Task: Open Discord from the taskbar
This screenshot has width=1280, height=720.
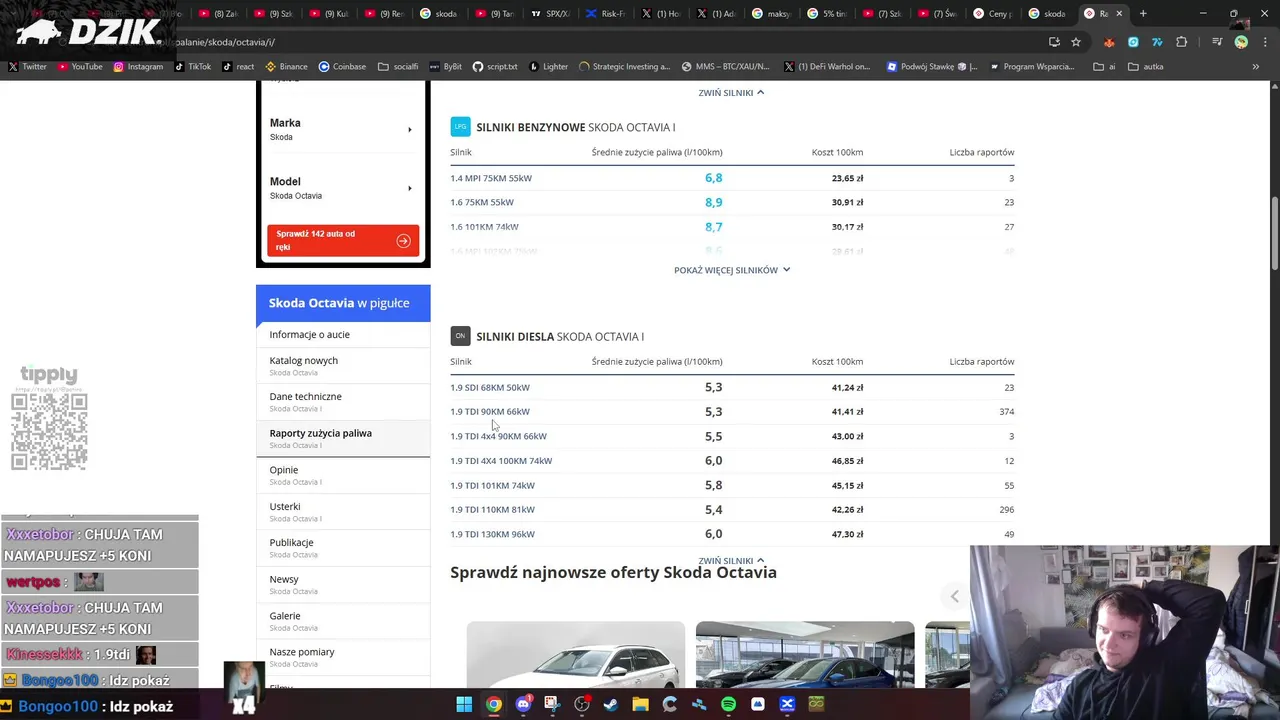Action: [x=523, y=704]
